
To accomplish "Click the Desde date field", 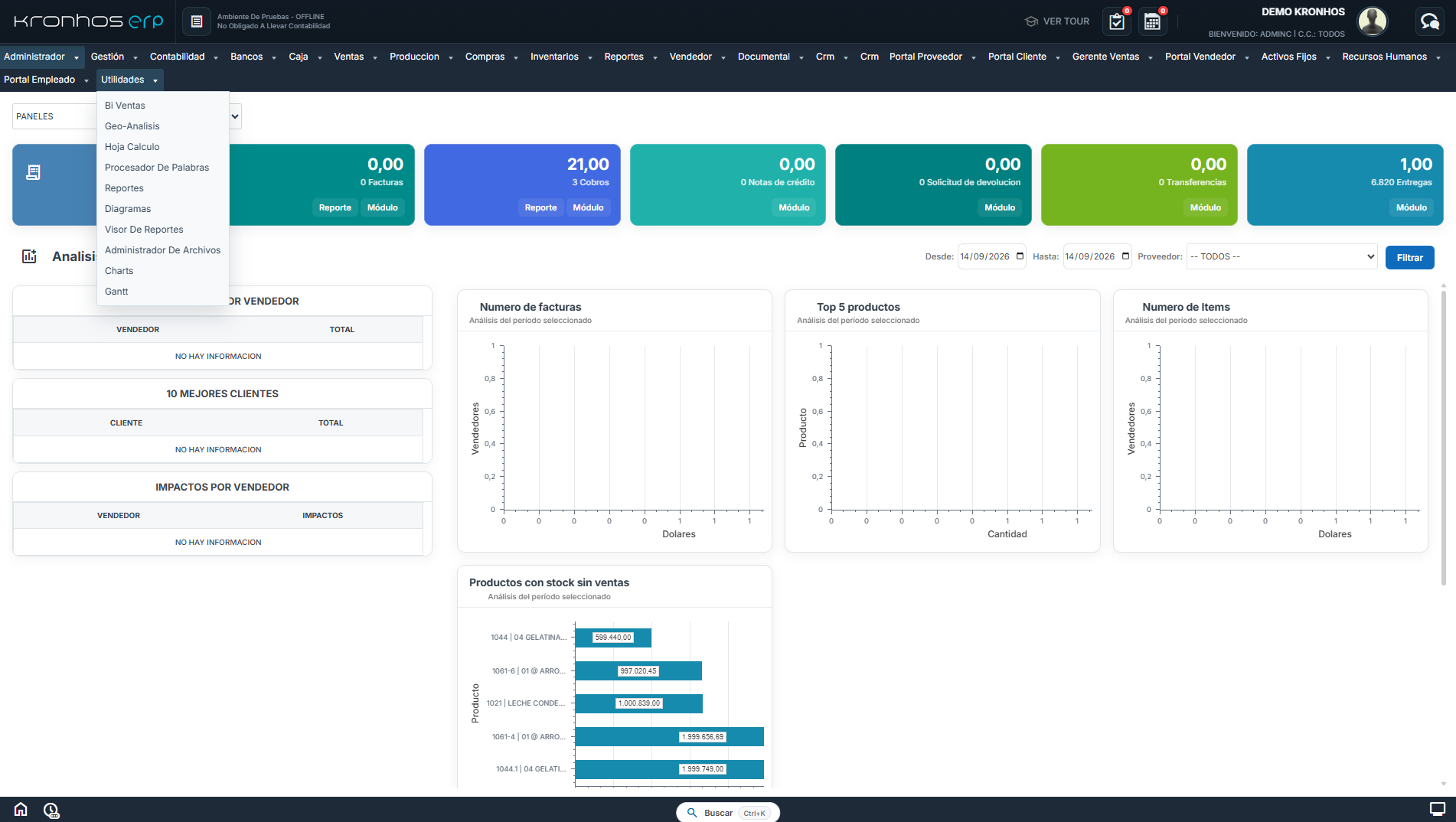I will pyautogui.click(x=991, y=256).
